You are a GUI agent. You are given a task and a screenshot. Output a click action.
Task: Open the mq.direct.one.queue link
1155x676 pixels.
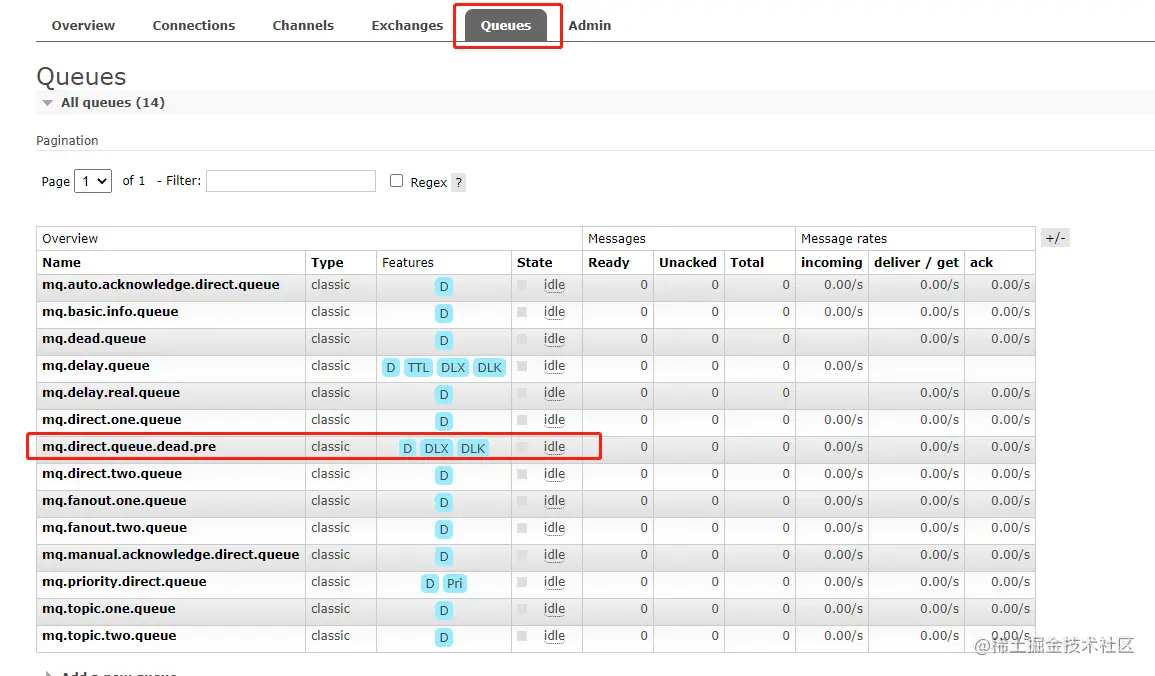111,420
